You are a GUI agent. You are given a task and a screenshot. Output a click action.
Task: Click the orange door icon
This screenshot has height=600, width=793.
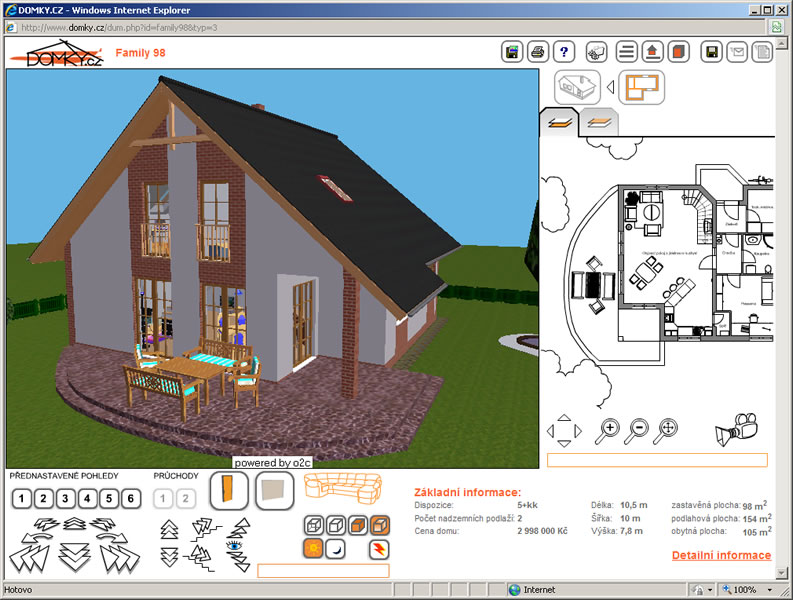click(x=227, y=490)
